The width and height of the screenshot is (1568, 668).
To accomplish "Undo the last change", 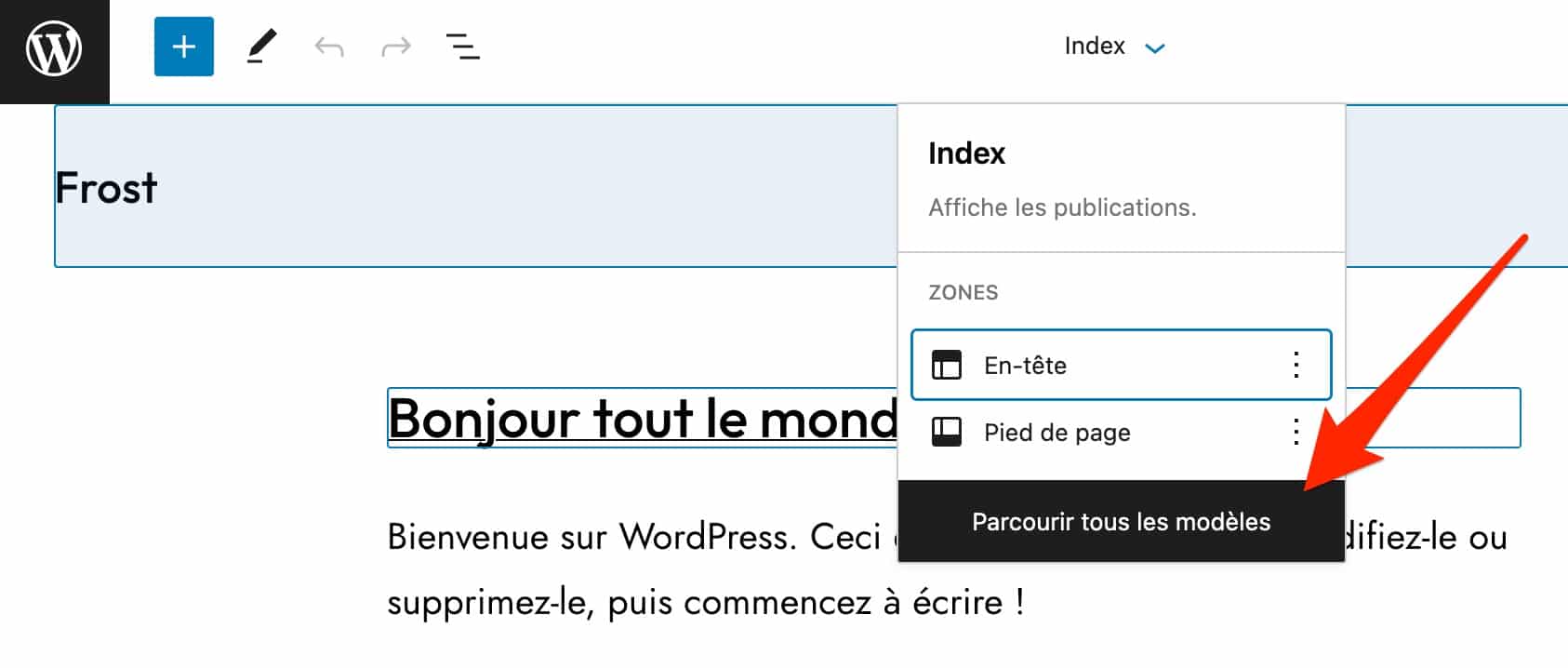I will point(329,47).
